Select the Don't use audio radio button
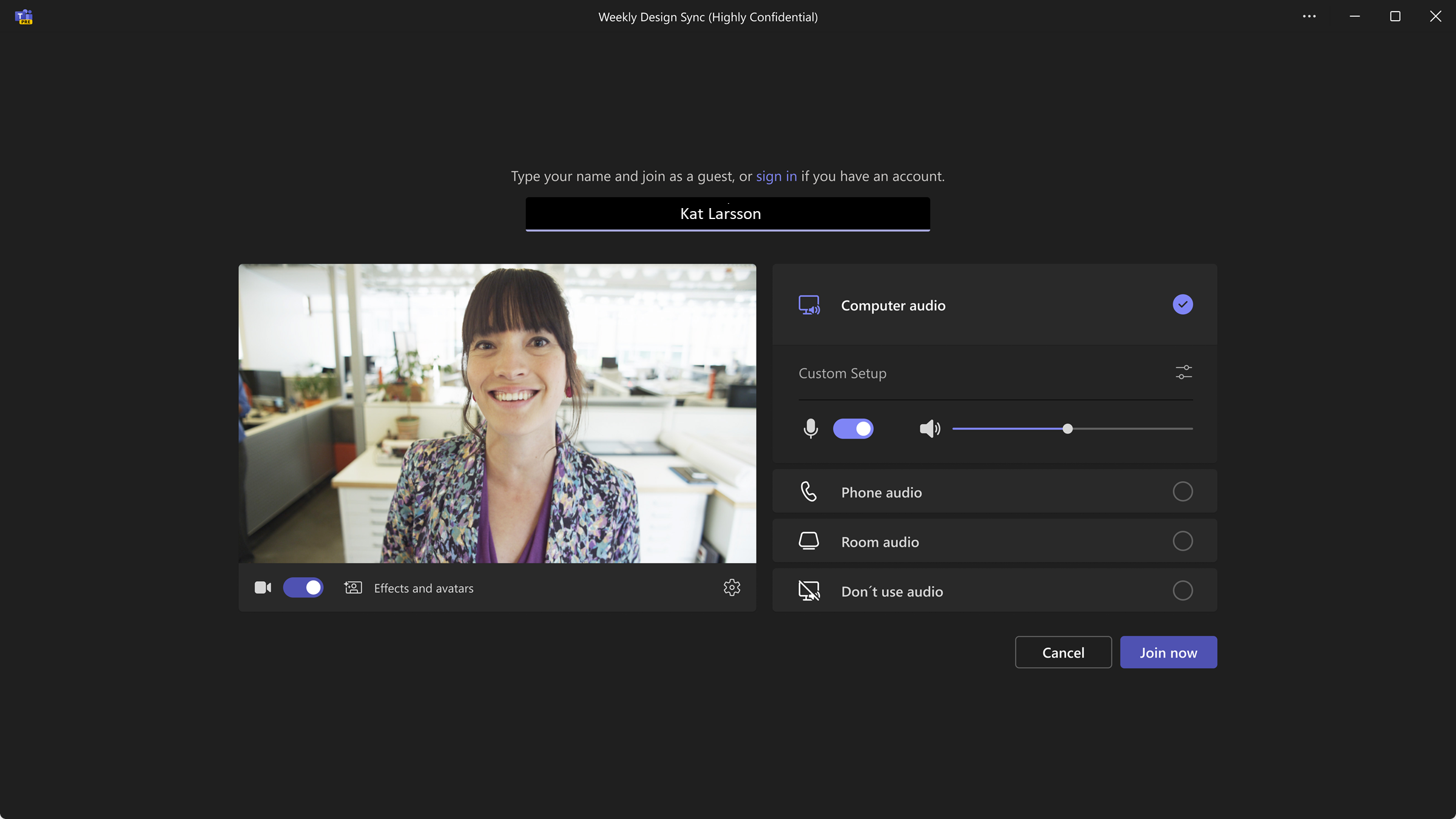The width and height of the screenshot is (1456, 819). tap(1182, 590)
